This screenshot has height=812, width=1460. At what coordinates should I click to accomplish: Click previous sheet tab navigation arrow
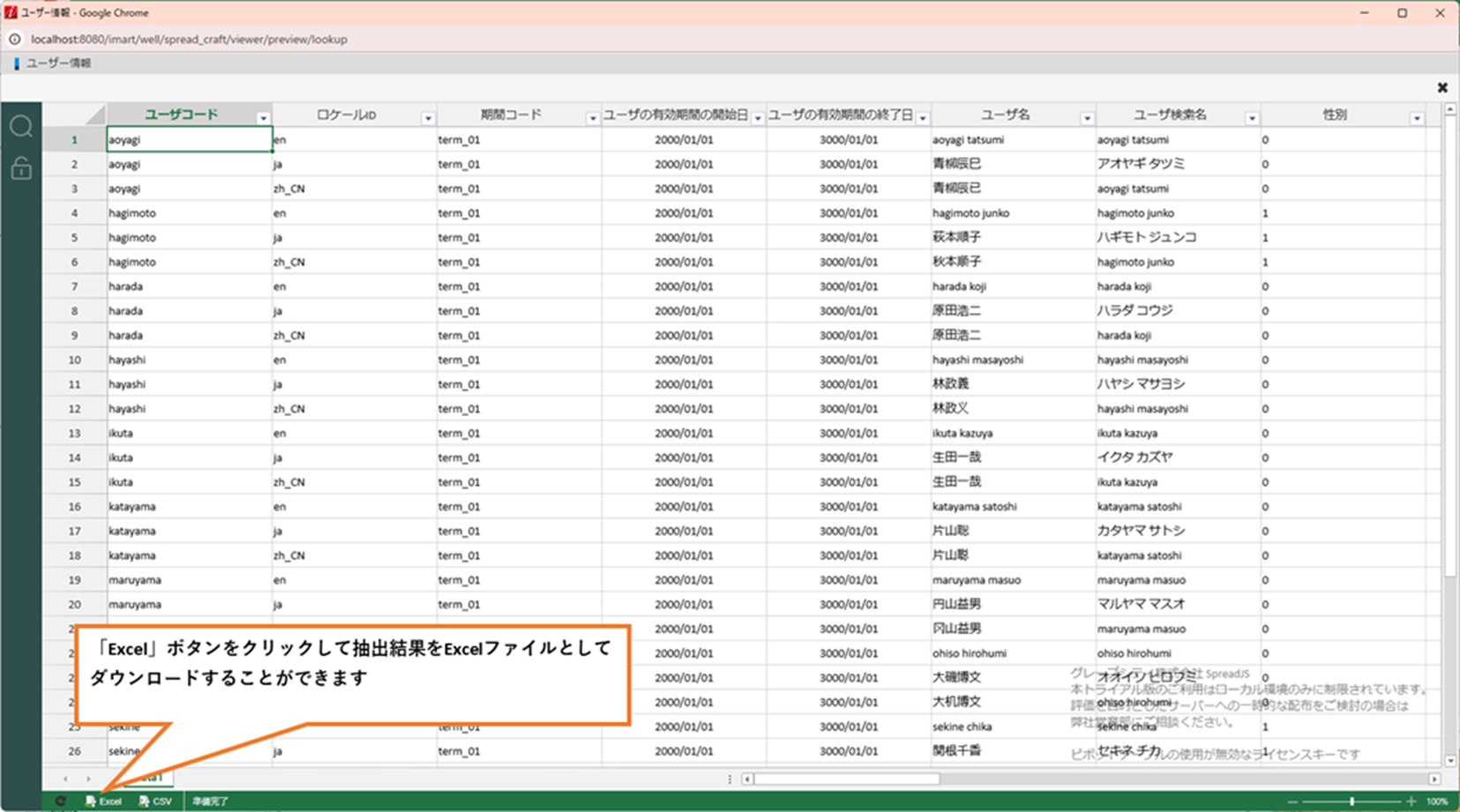click(65, 778)
